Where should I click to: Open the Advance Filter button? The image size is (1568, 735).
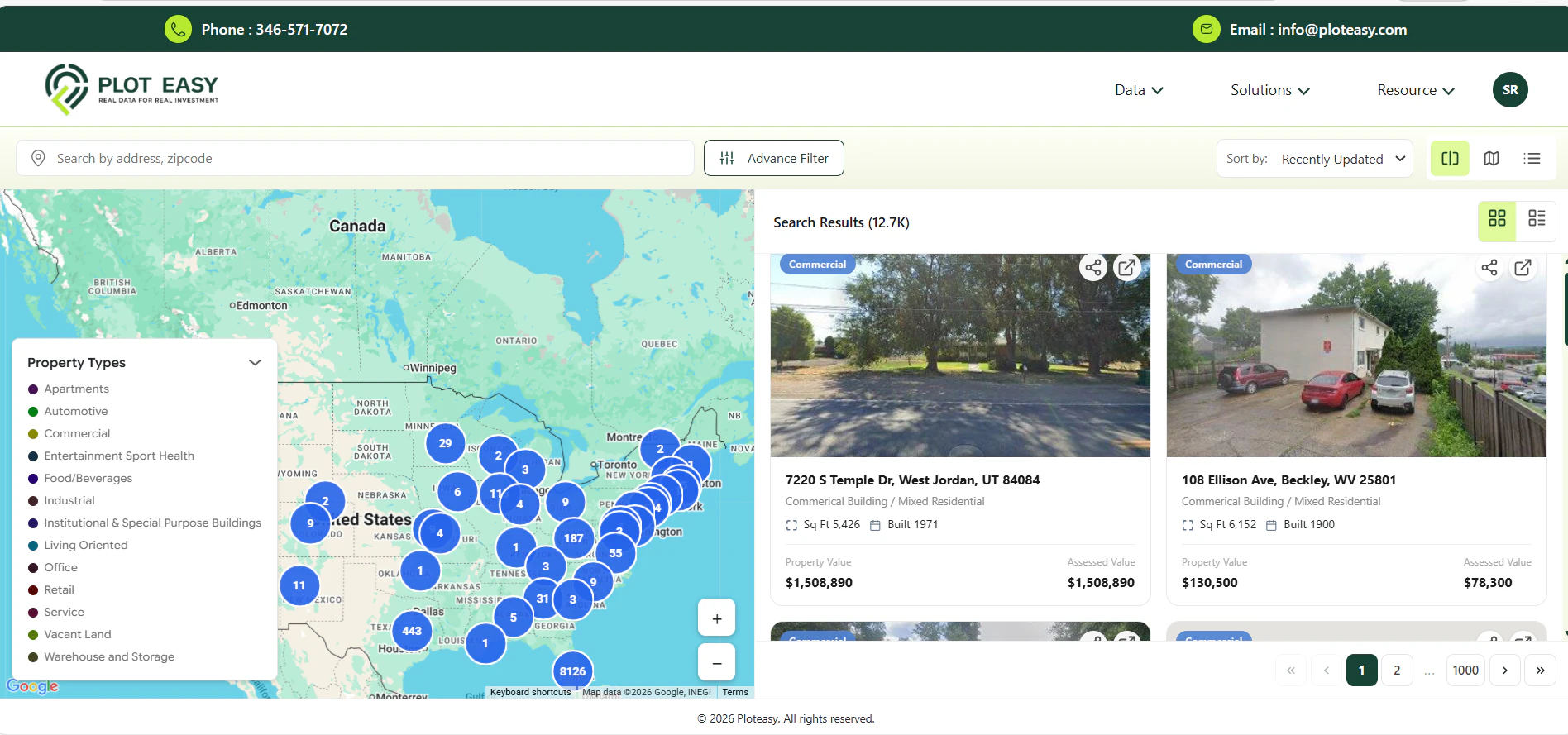pyautogui.click(x=773, y=158)
